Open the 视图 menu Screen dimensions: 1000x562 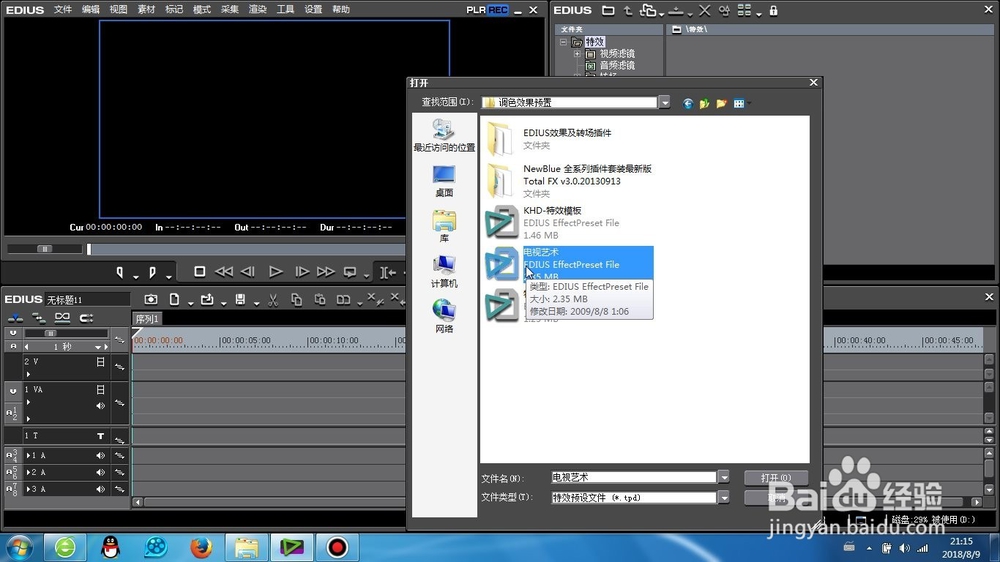(118, 10)
